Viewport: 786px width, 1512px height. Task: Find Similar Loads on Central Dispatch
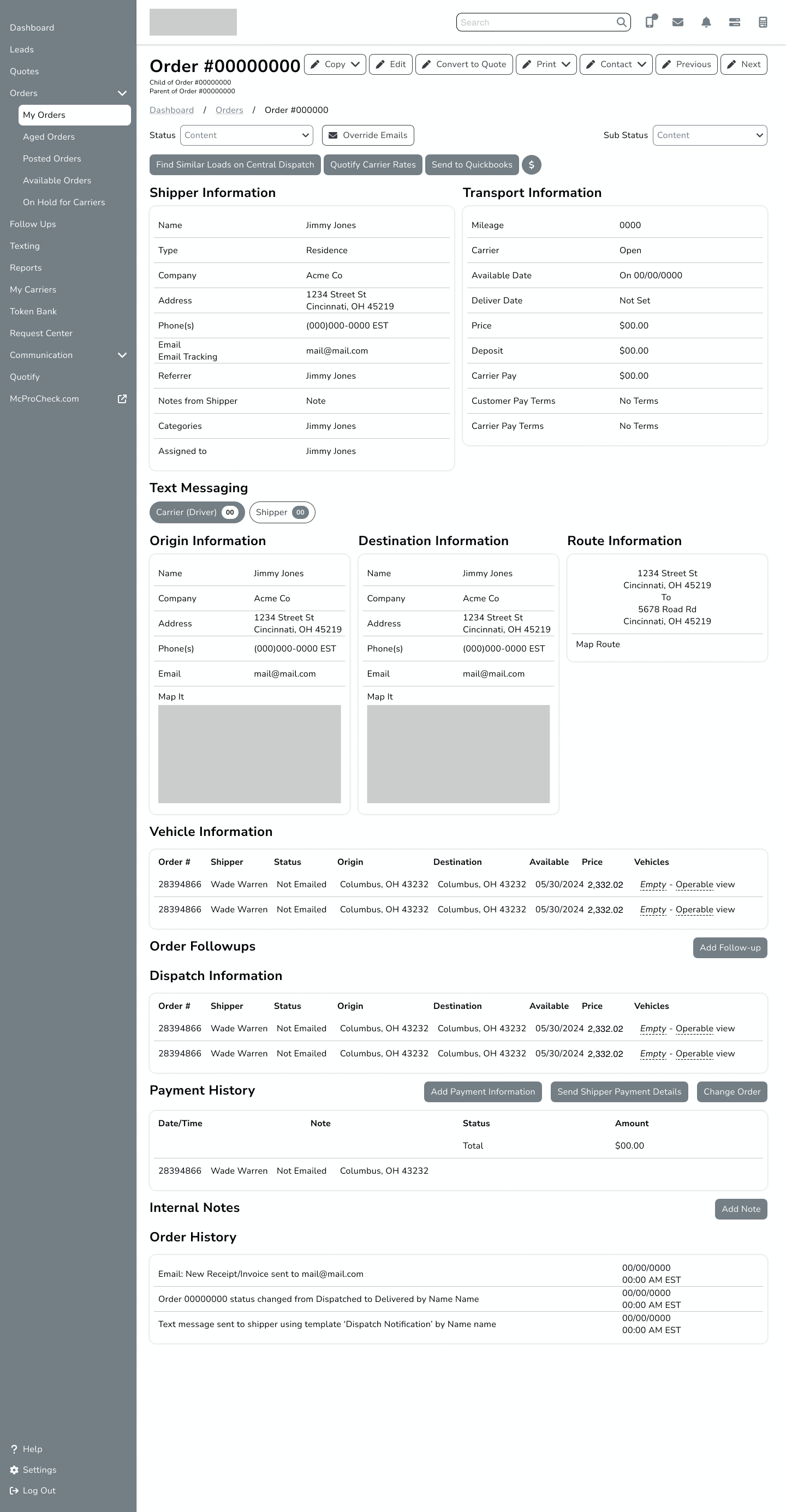tap(235, 165)
